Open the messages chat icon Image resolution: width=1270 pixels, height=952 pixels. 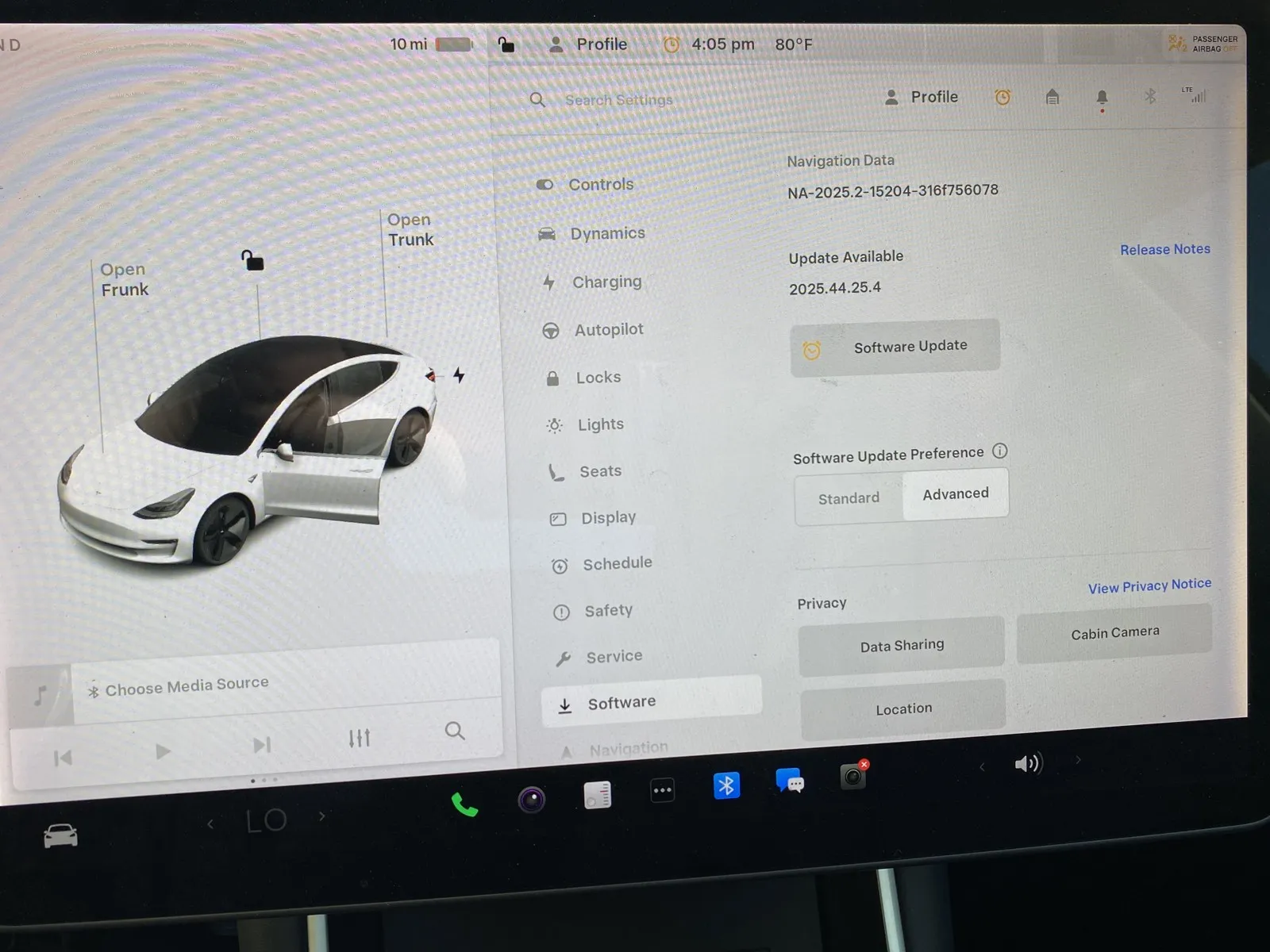[789, 781]
